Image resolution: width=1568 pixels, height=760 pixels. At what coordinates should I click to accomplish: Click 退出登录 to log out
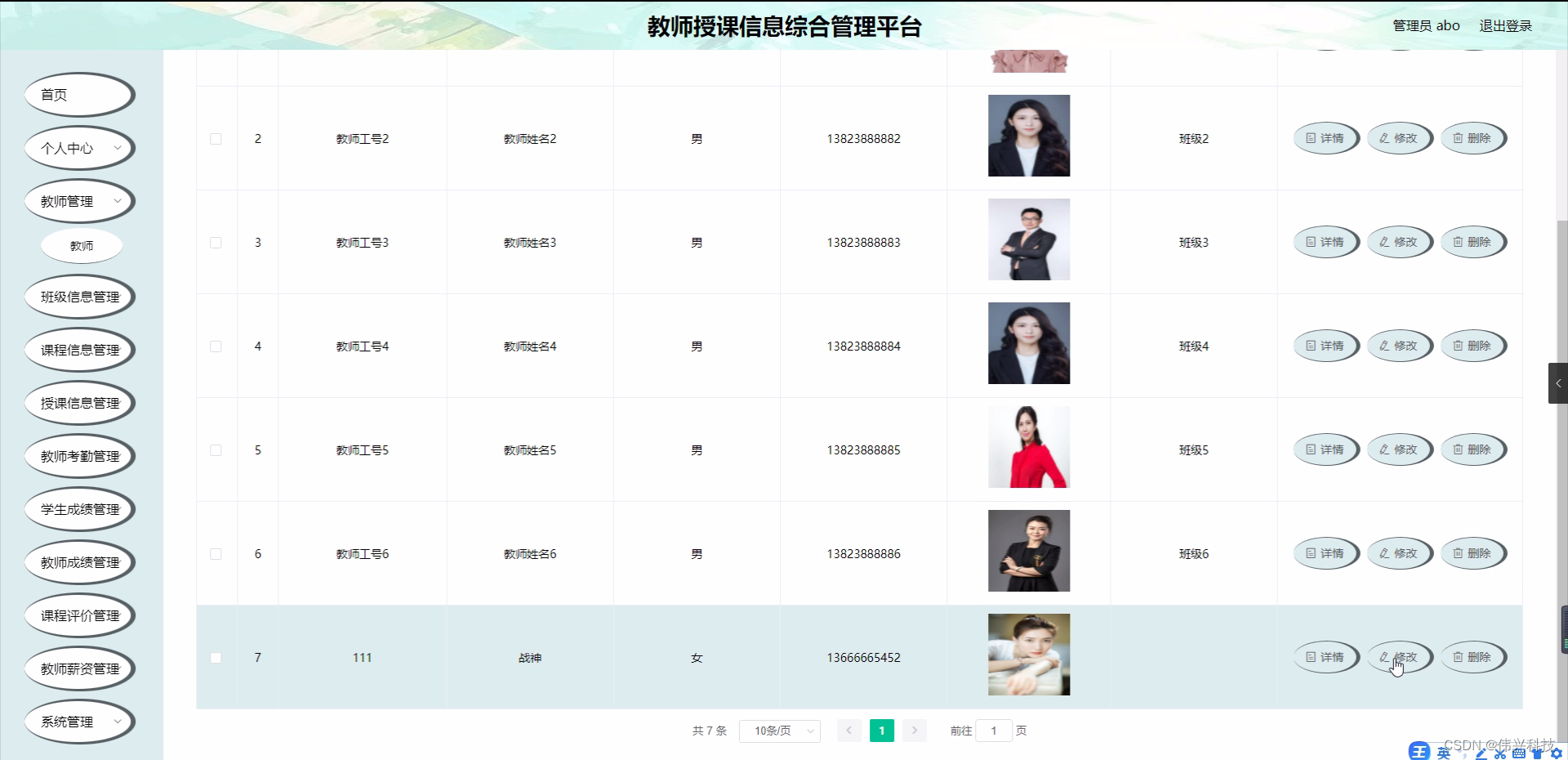(1505, 25)
